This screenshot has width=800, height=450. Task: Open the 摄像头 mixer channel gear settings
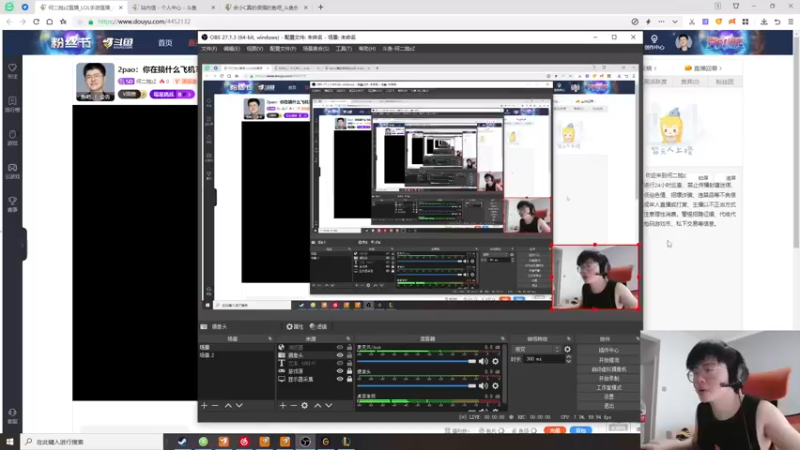[495, 386]
